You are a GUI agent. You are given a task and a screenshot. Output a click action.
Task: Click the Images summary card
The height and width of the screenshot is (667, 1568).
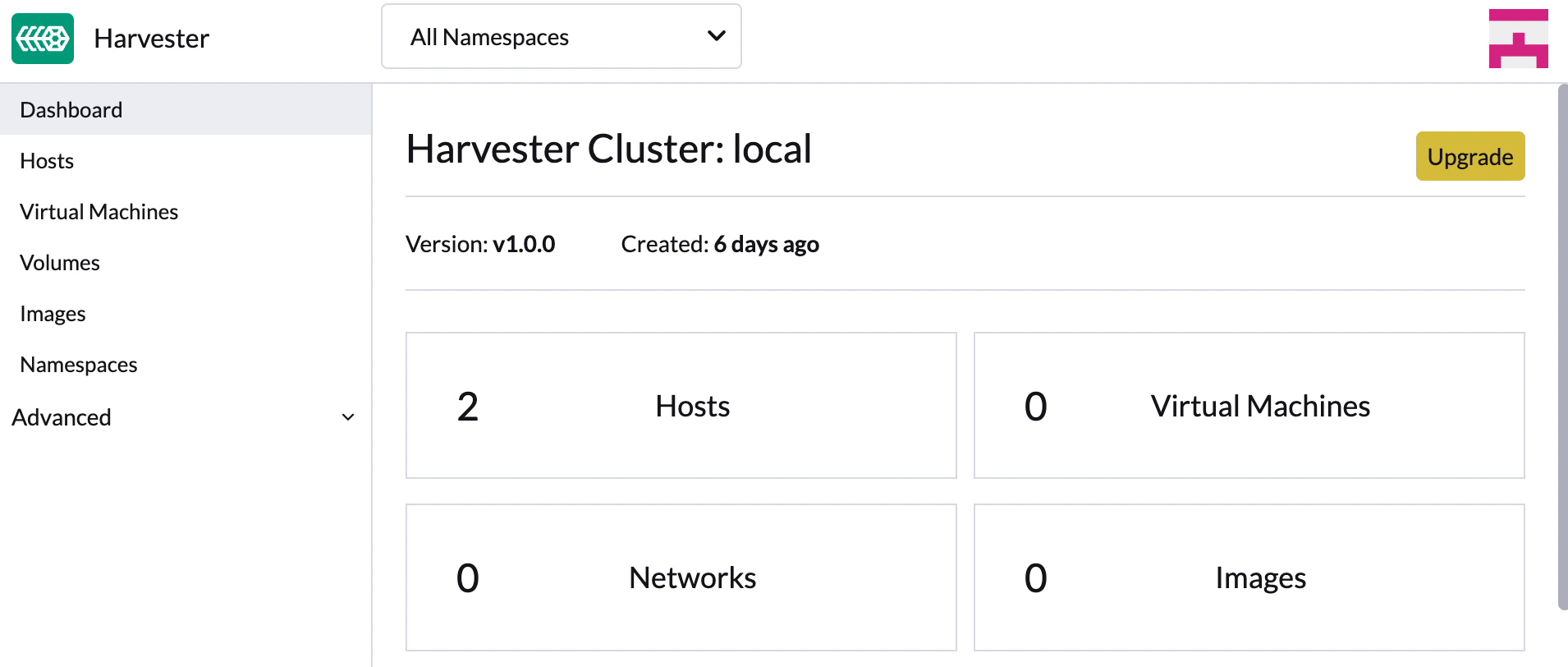click(1249, 577)
